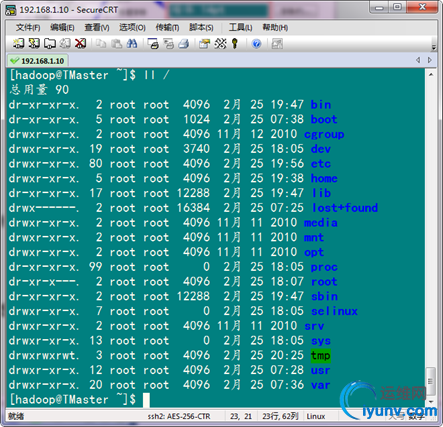Open the 查看(V) menu
Image resolution: width=443 pixels, height=427 pixels.
tap(97, 27)
